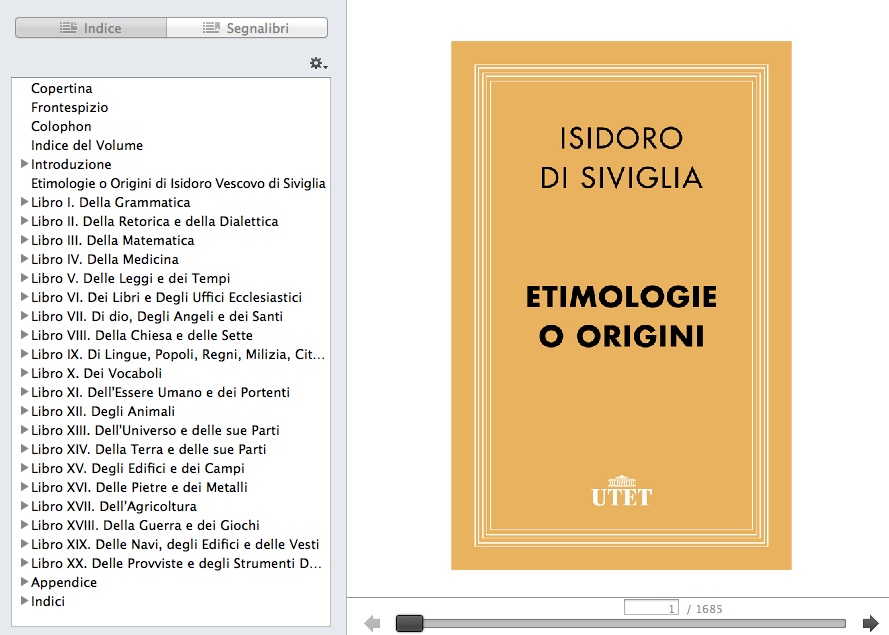Click the page number input field
Image resolution: width=889 pixels, height=635 pixels.
coord(651,608)
